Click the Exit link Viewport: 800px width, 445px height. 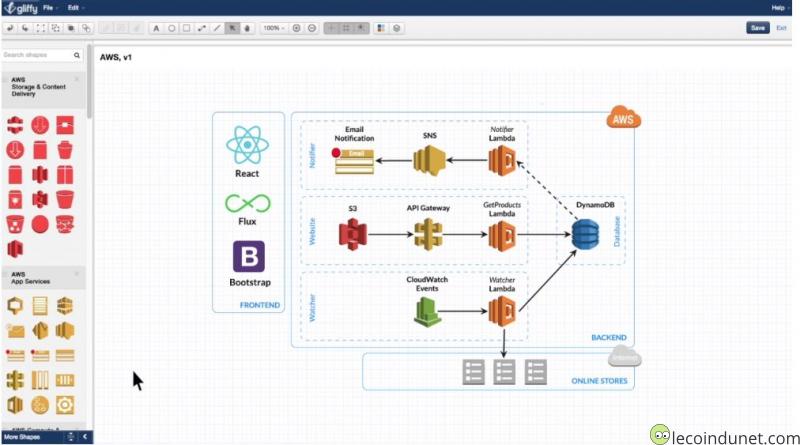pos(781,28)
